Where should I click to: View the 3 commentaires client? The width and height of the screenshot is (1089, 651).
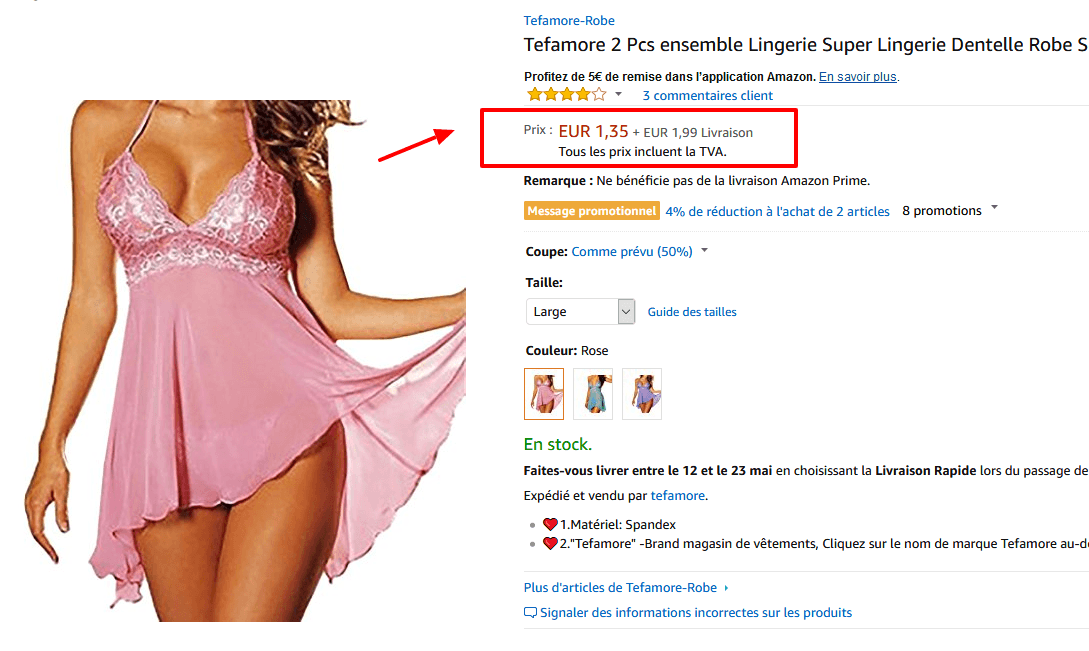tap(707, 95)
